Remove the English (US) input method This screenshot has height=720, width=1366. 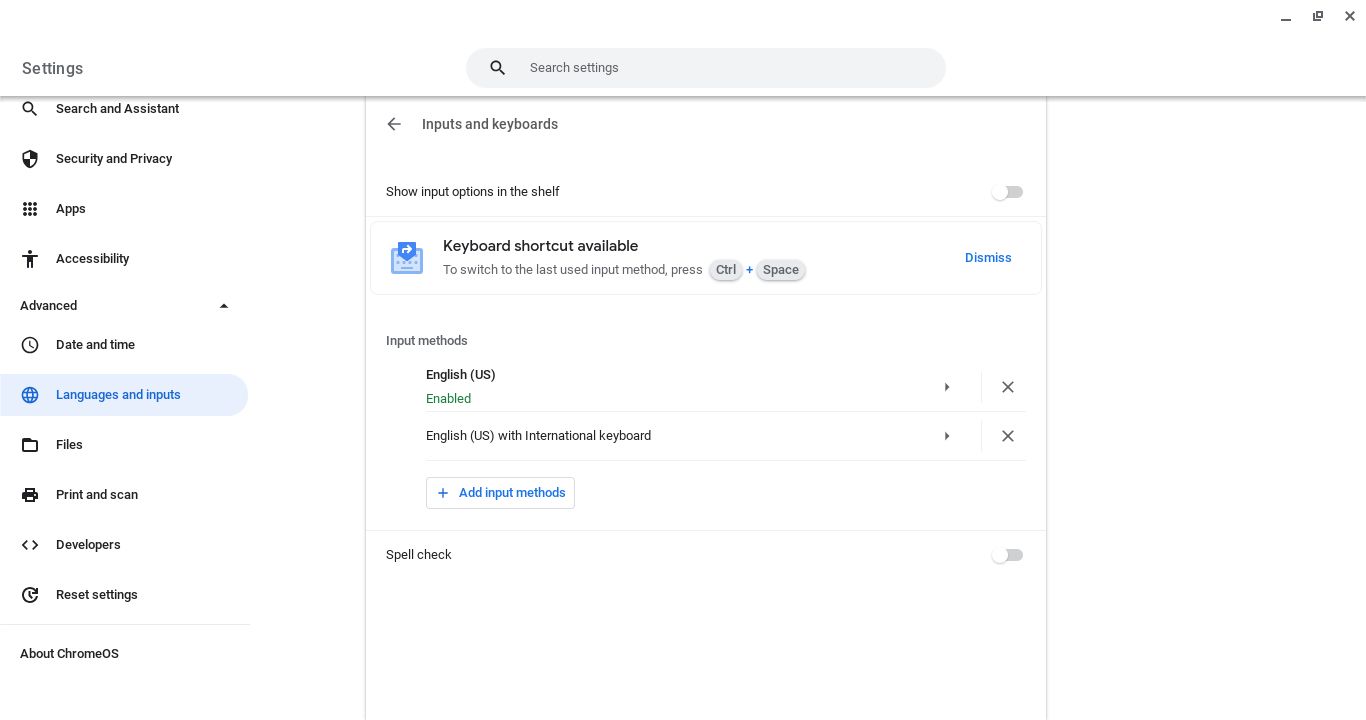point(1008,387)
